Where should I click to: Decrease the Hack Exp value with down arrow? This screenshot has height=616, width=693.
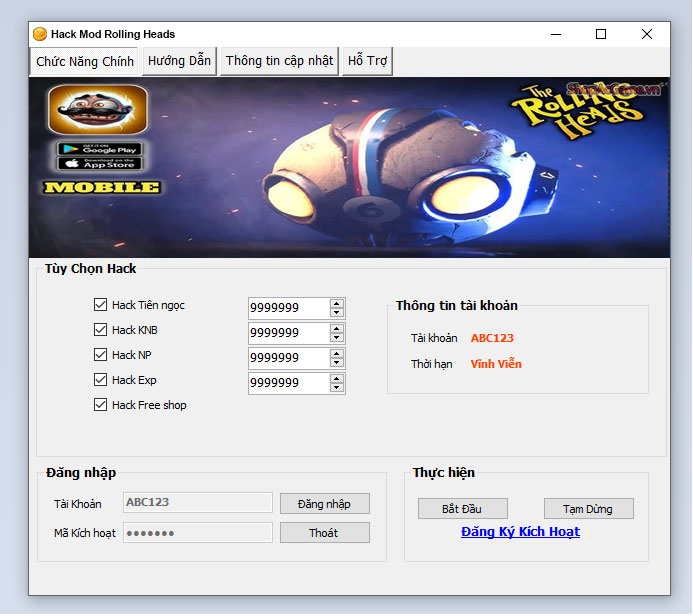pos(337,388)
